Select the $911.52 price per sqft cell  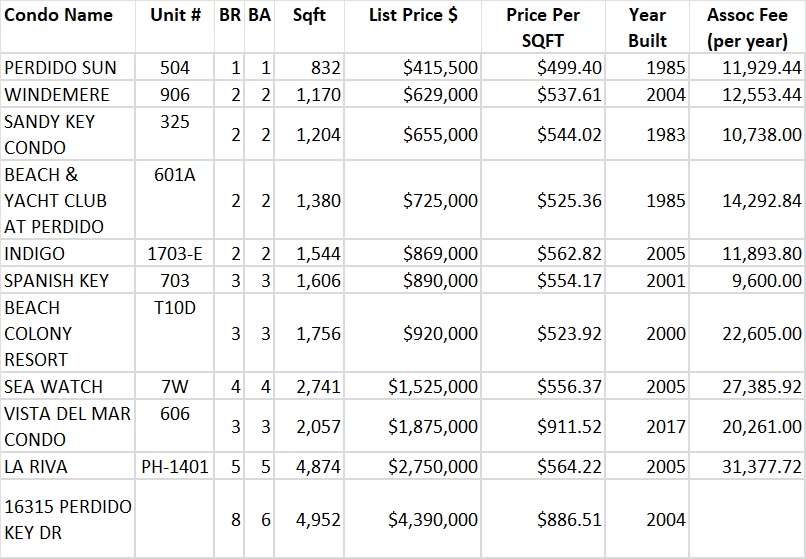tap(569, 426)
